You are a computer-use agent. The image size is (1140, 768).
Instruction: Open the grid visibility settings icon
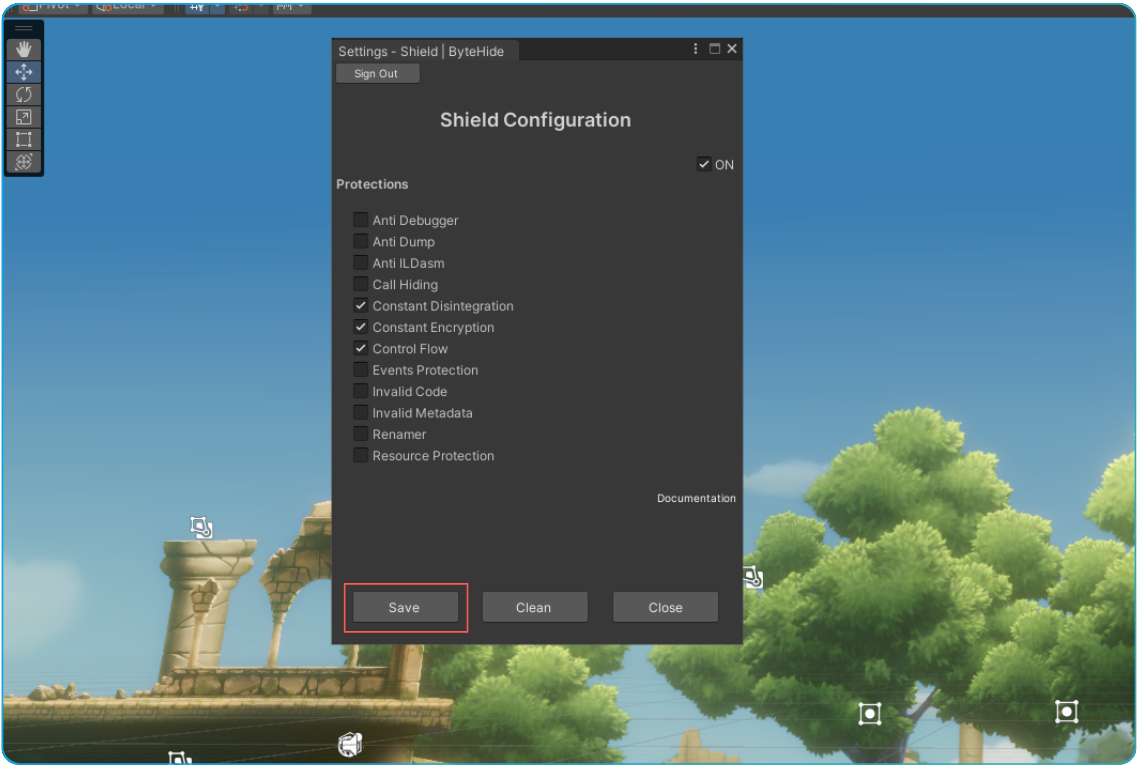(x=285, y=8)
